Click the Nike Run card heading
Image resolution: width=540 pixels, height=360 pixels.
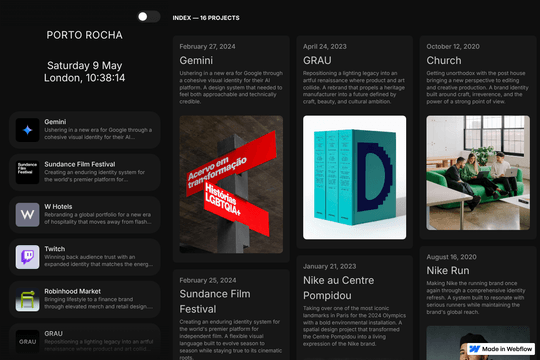click(448, 271)
